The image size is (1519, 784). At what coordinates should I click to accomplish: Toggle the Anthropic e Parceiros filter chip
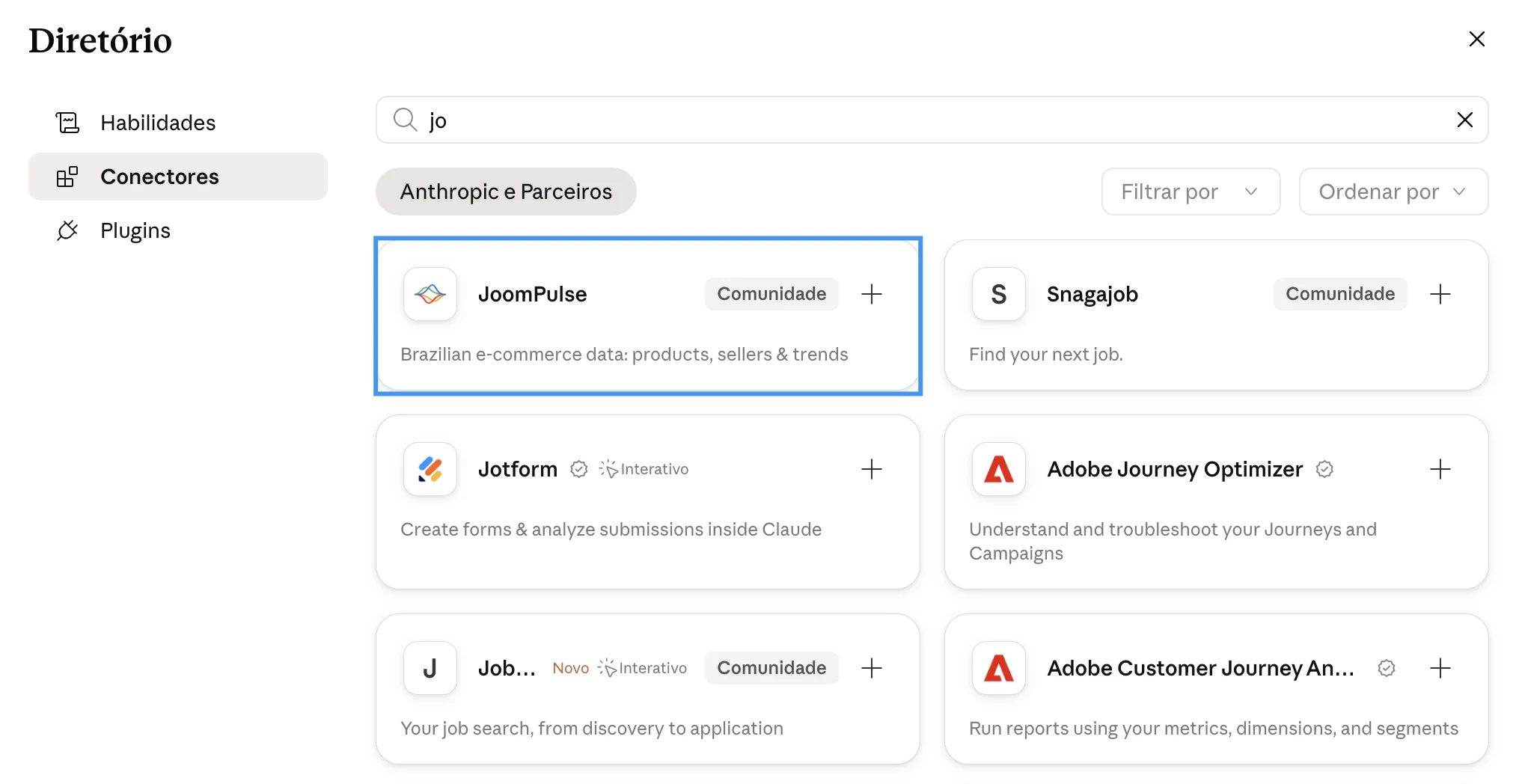point(506,192)
